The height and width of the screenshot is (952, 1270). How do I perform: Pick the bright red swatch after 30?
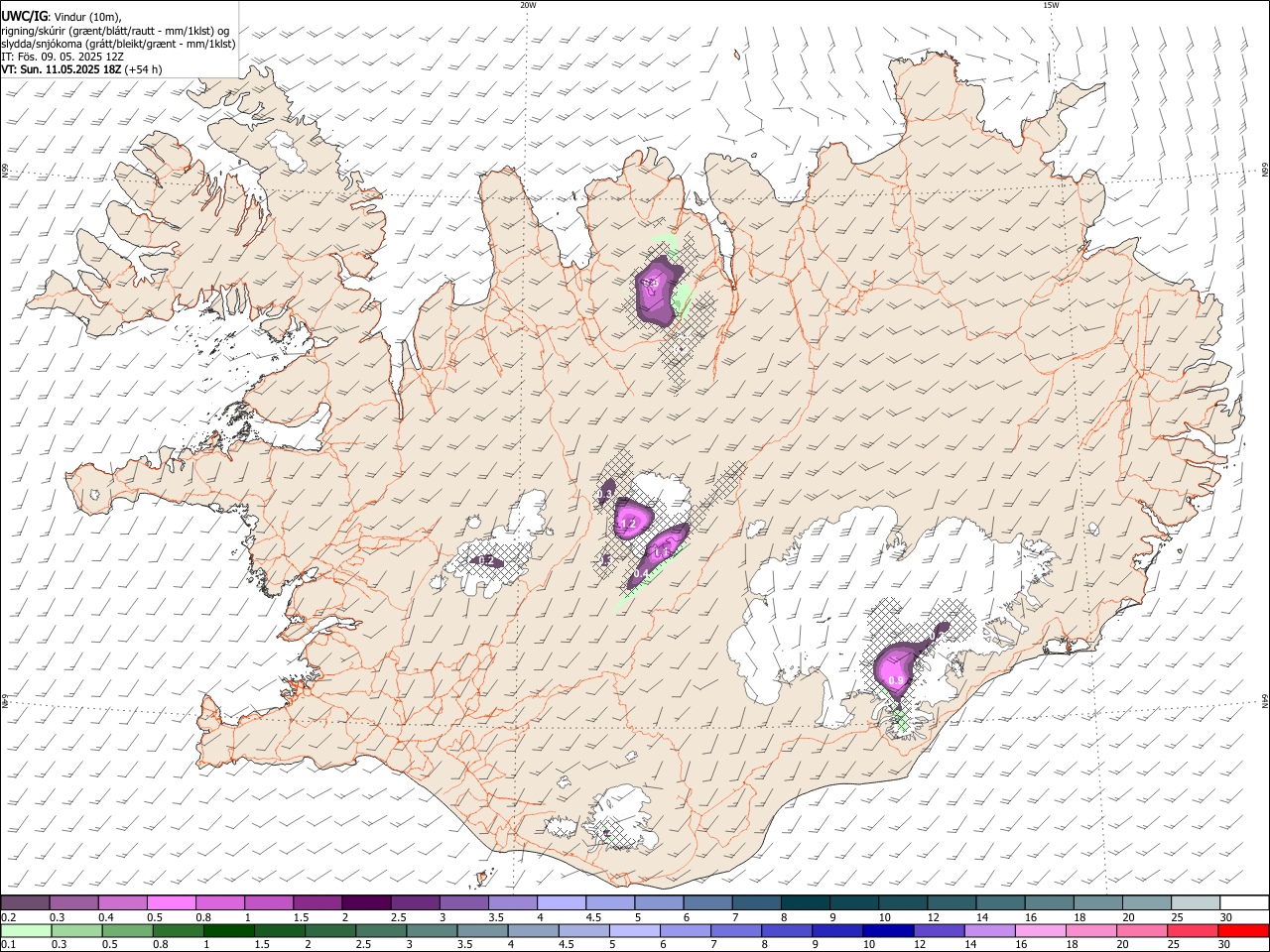tap(1243, 931)
